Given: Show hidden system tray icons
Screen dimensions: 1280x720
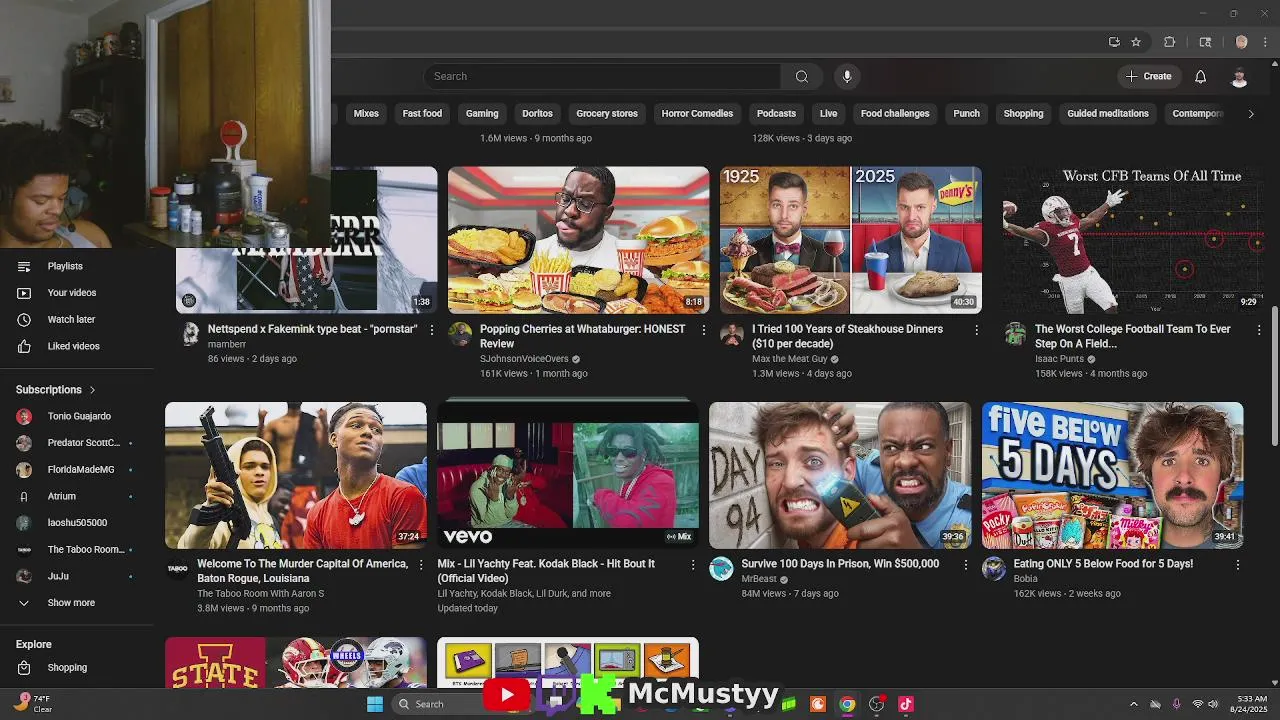Looking at the screenshot, I should [1133, 704].
